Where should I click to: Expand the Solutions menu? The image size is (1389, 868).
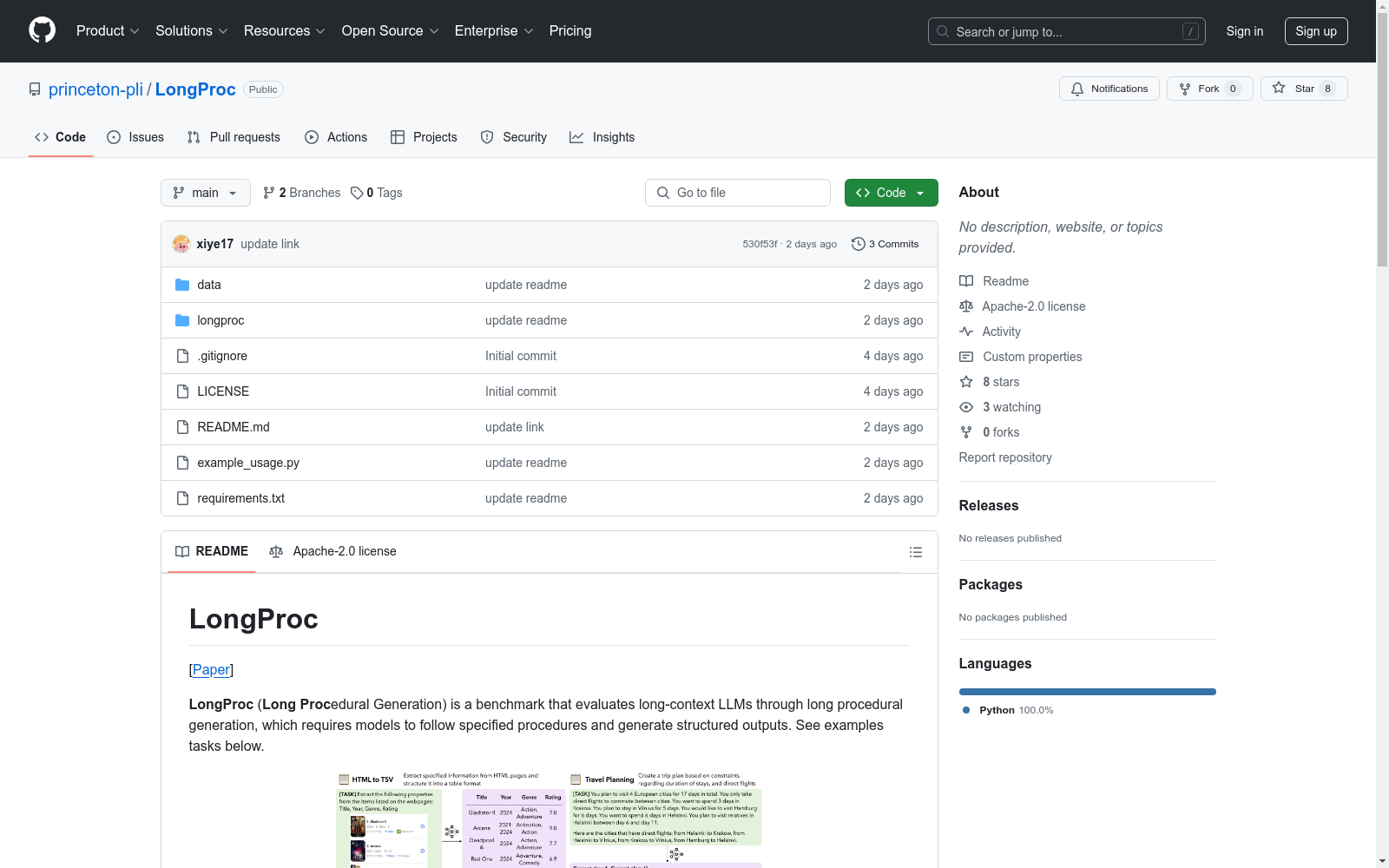[192, 31]
